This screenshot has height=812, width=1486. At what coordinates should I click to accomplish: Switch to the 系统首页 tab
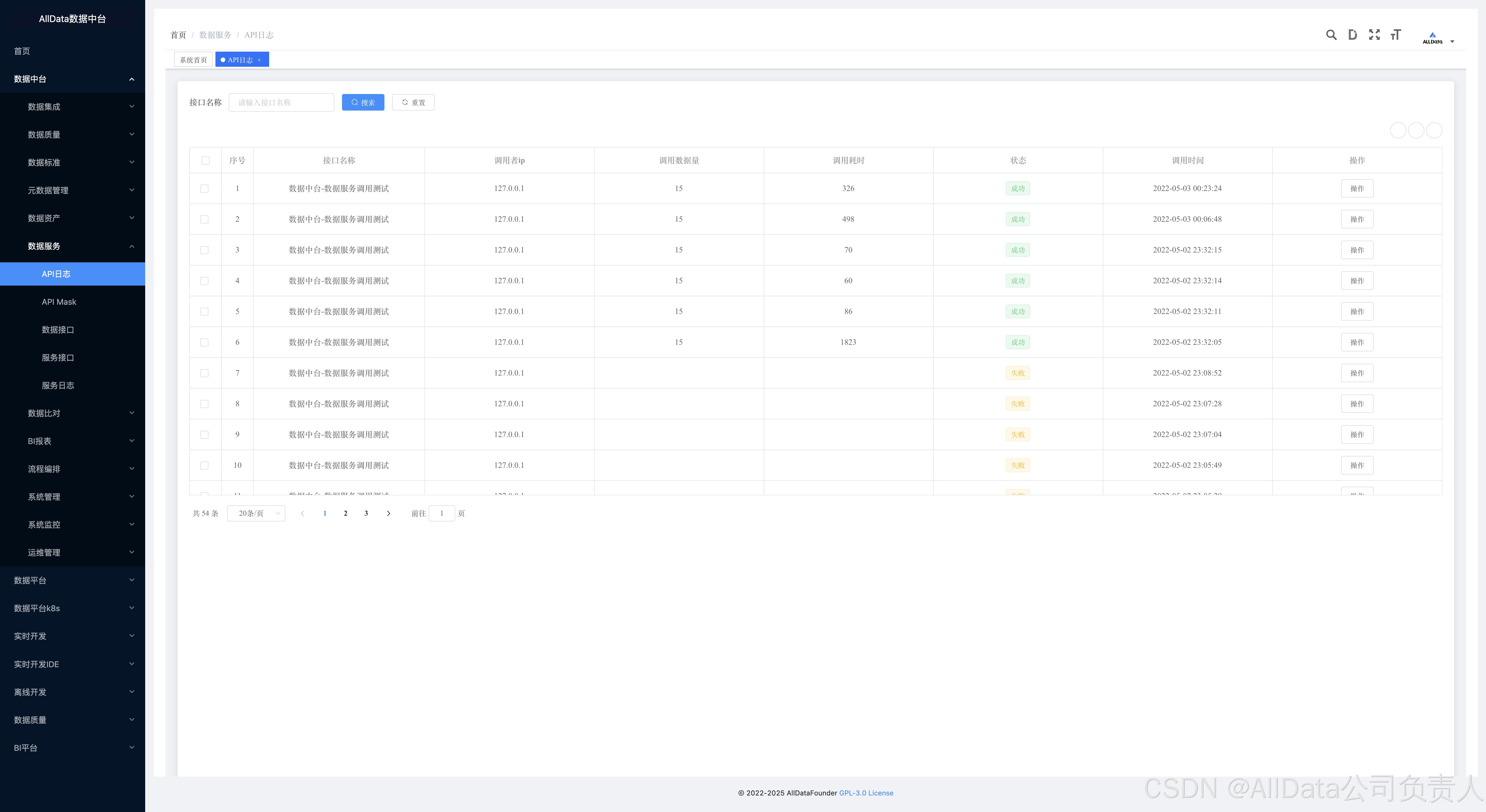[x=193, y=60]
